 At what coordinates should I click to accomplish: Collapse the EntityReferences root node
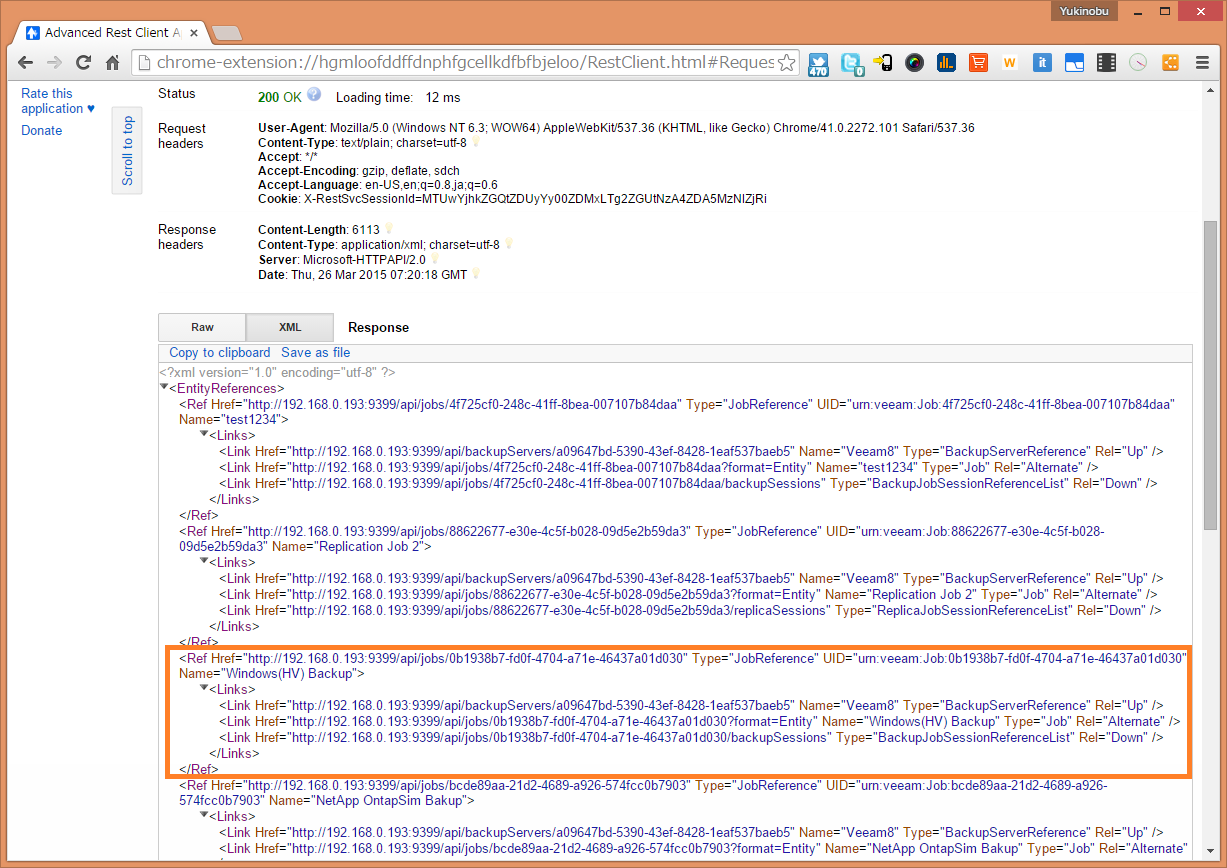pos(164,387)
